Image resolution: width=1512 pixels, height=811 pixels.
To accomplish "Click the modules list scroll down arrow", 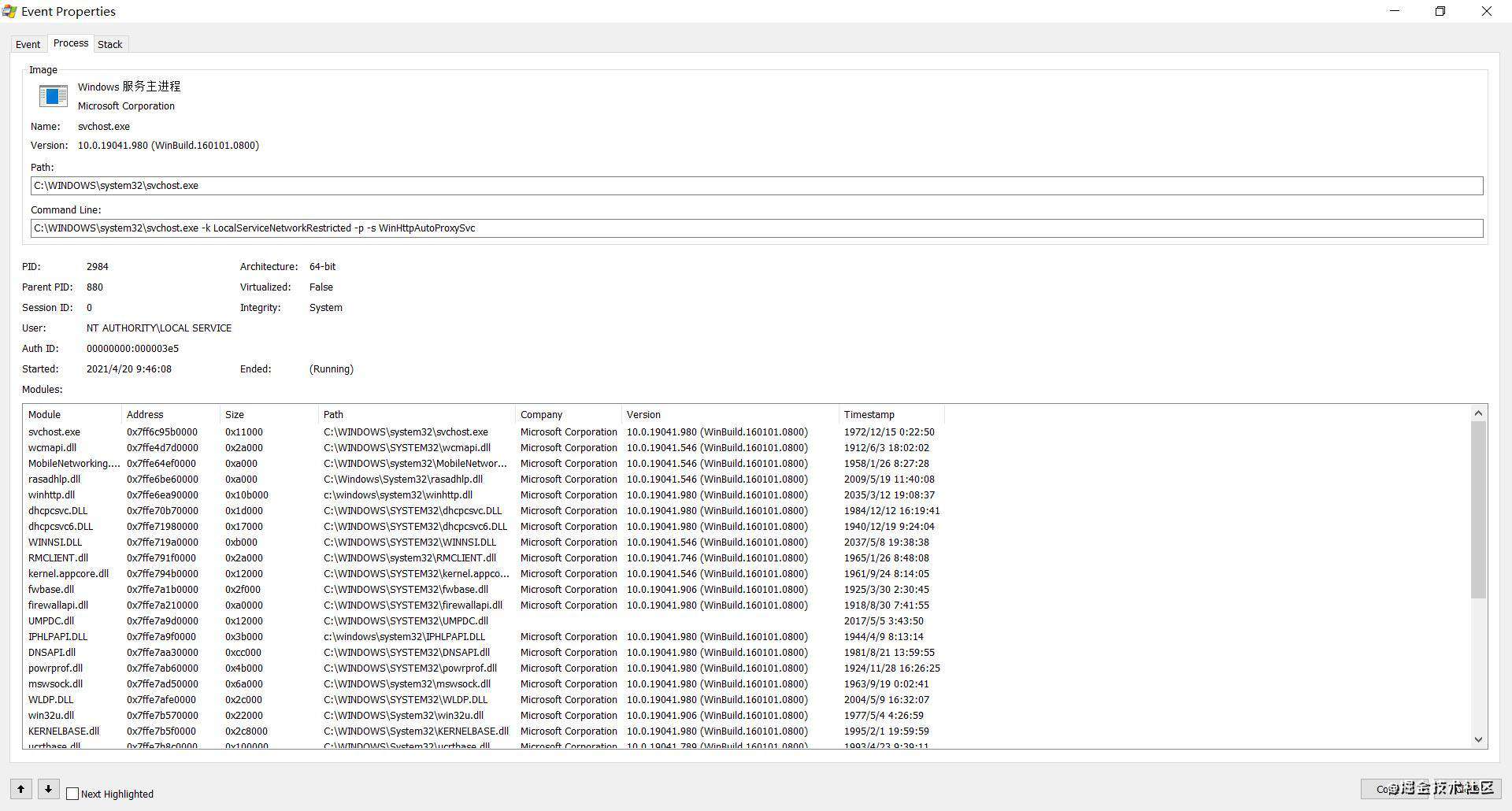I will (1478, 739).
